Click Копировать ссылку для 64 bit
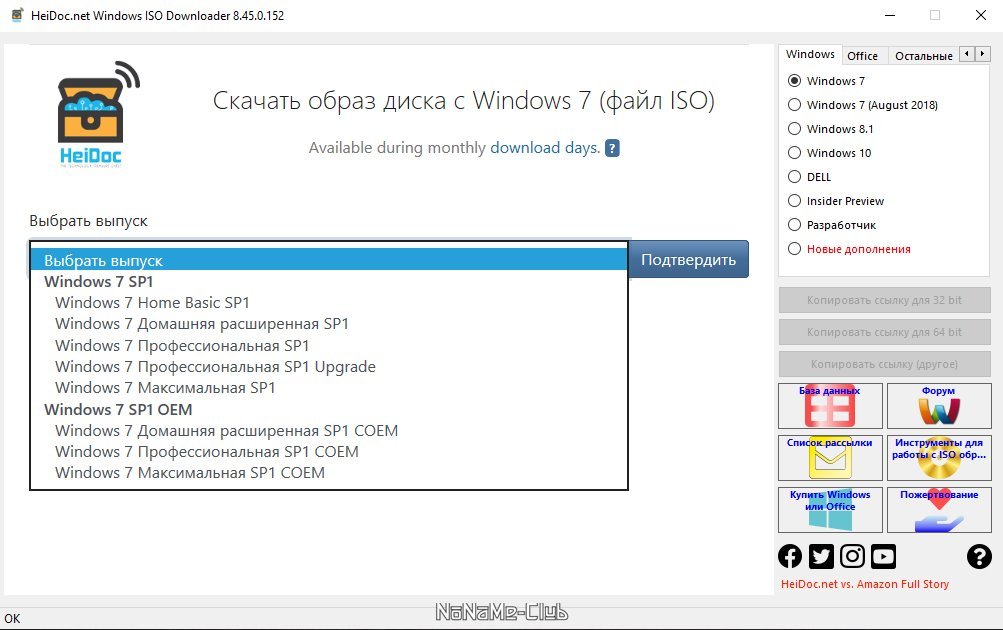The image size is (1003, 630). [x=885, y=332]
